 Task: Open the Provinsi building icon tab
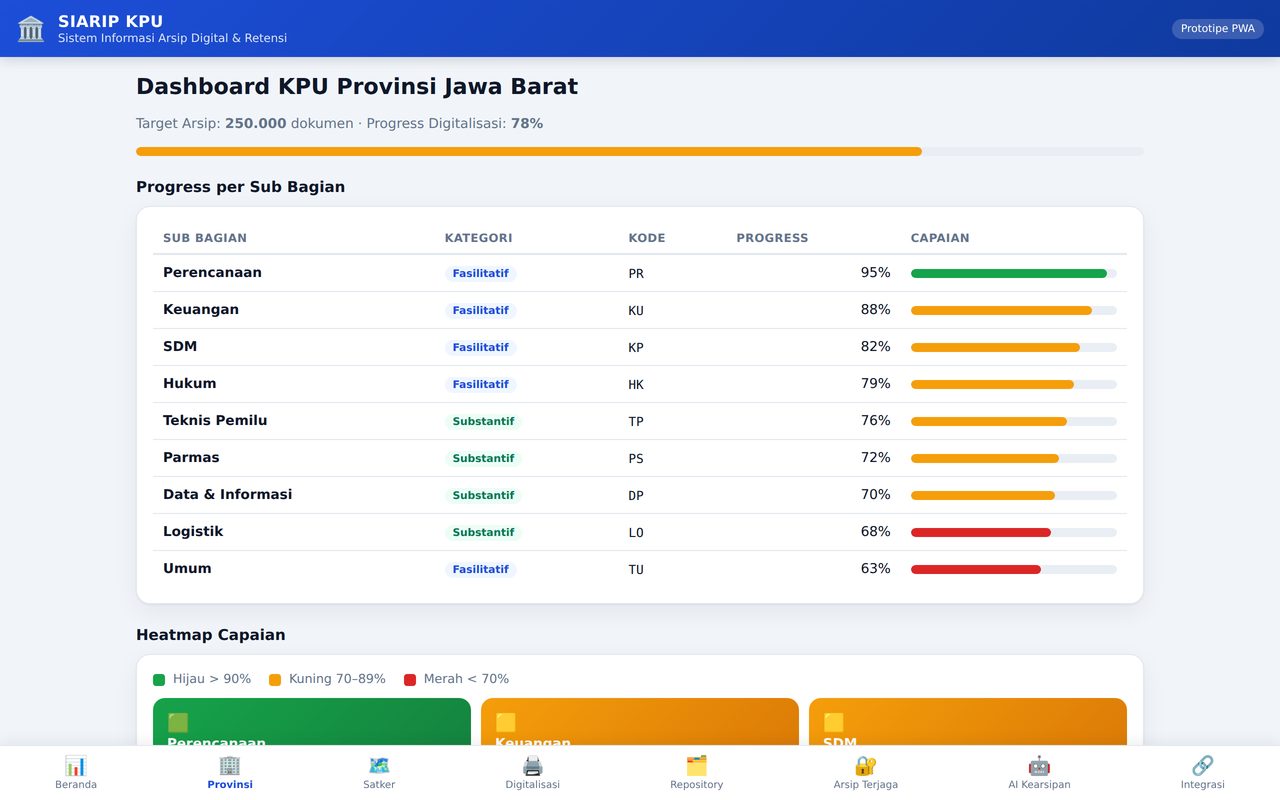pyautogui.click(x=230, y=766)
